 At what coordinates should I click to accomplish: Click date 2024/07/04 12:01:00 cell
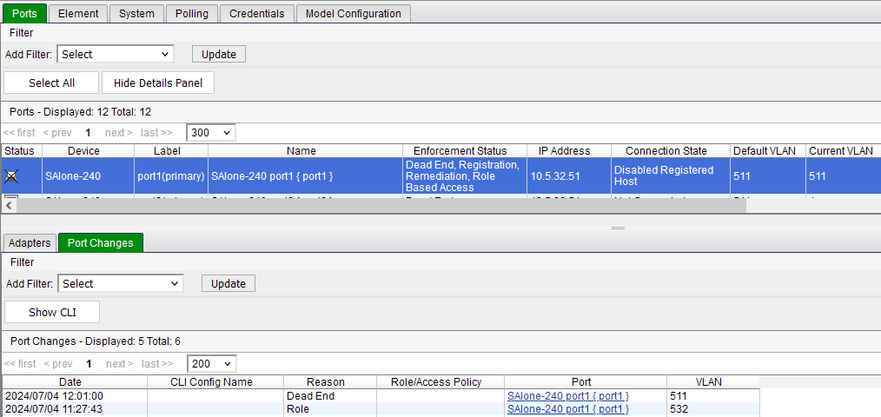click(75, 396)
